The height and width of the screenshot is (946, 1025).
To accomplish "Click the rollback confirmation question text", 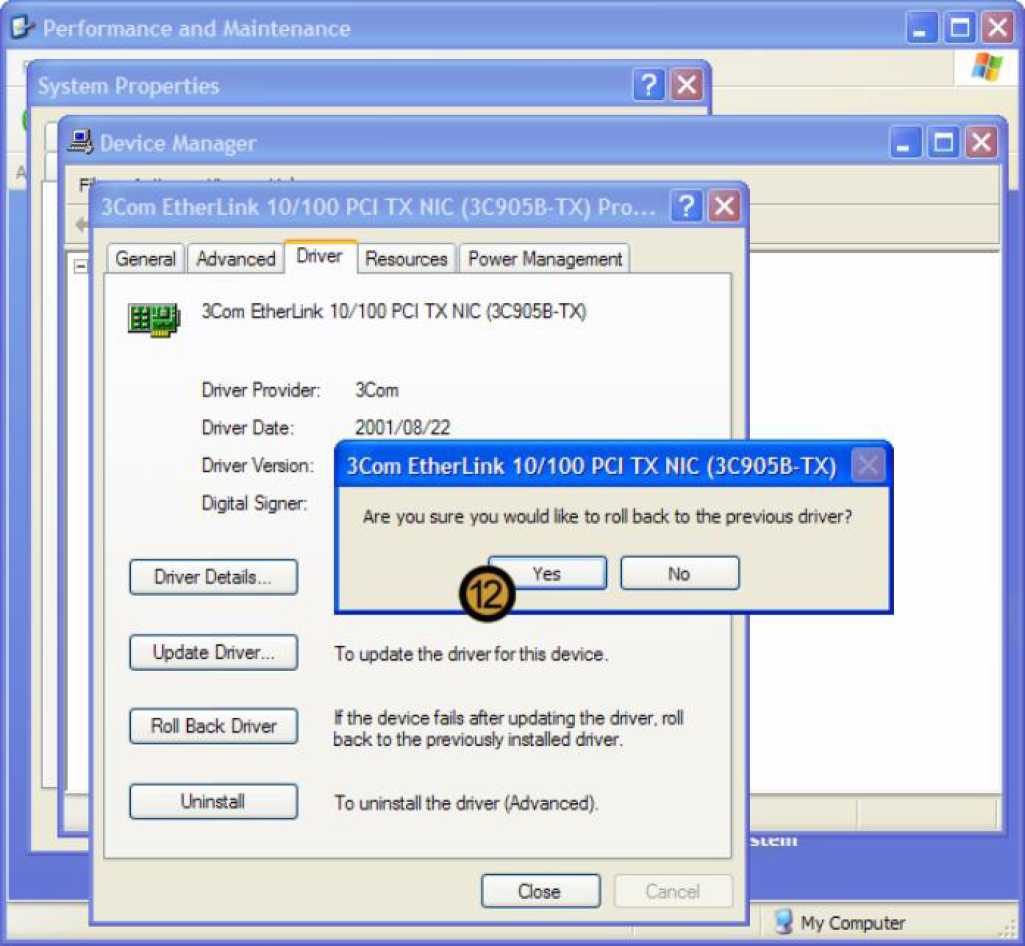I will (607, 516).
